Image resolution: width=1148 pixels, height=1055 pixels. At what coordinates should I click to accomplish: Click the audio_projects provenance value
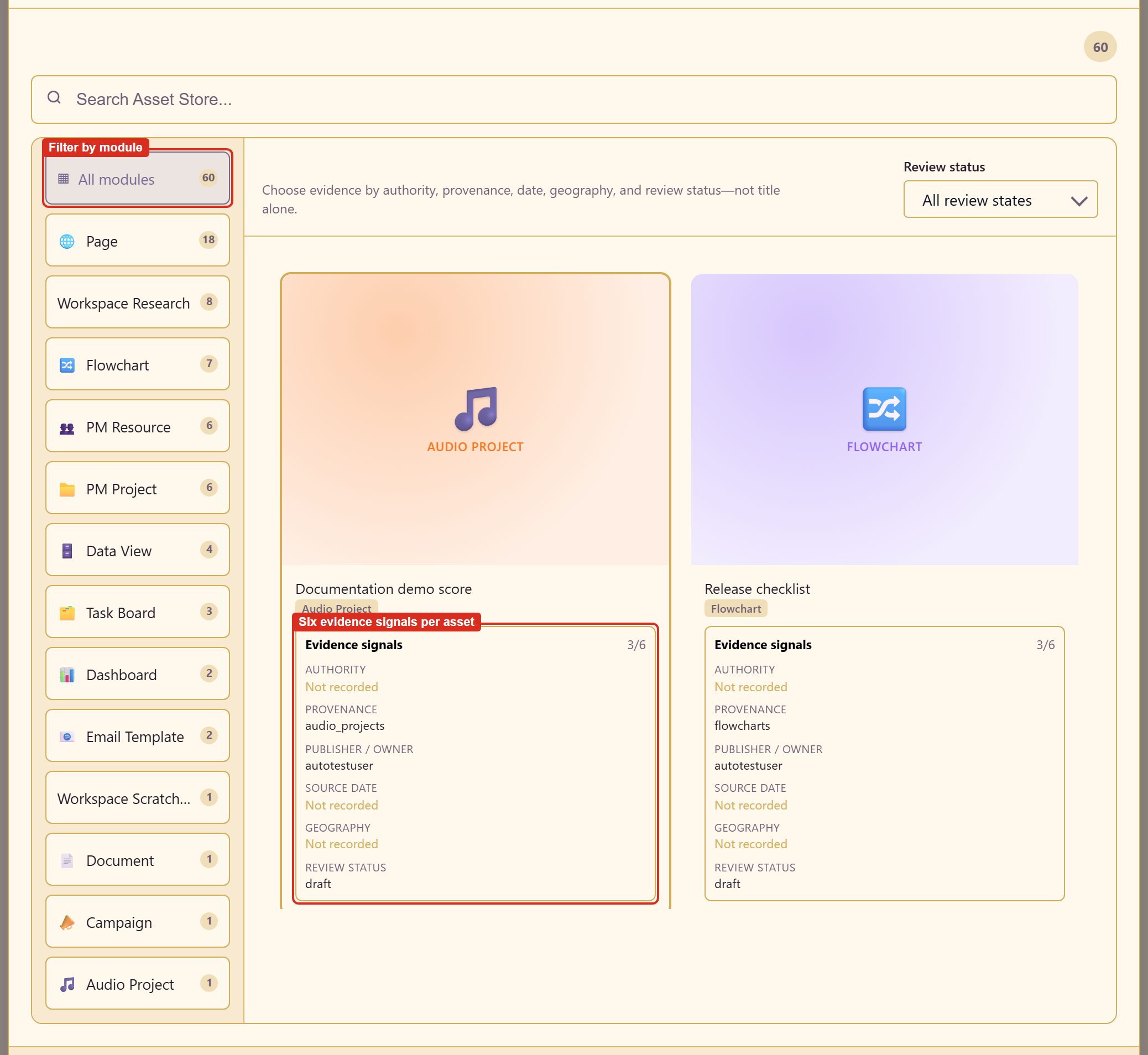[345, 725]
